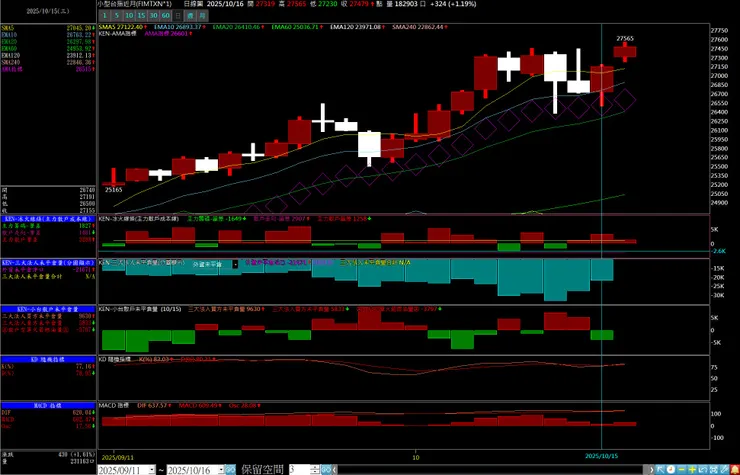Image resolution: width=740 pixels, height=475 pixels.
Task: Click the SMA5 row in left data panel
Action: point(48,28)
